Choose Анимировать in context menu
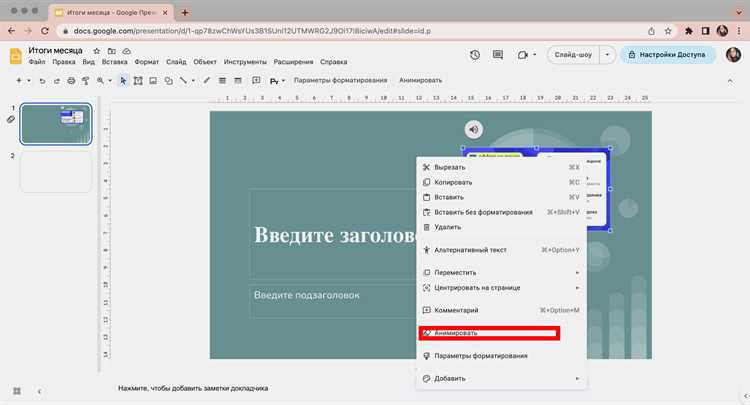 [x=501, y=333]
